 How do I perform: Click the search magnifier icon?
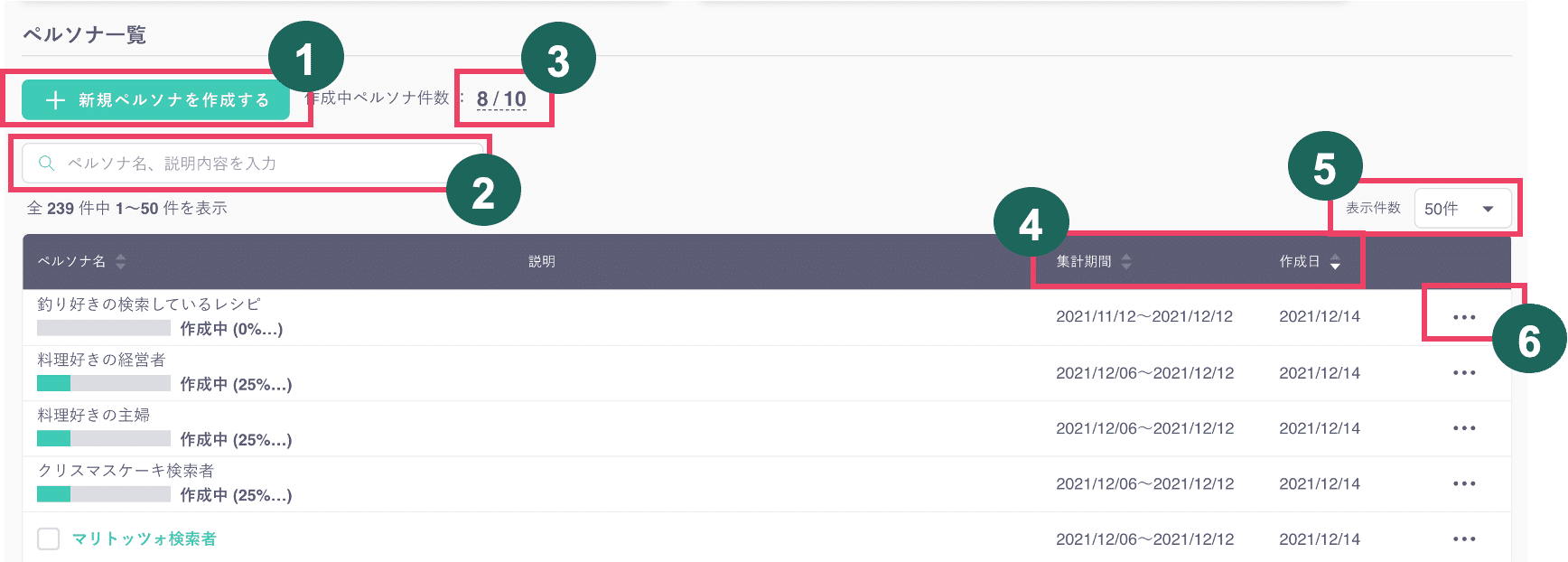pyautogui.click(x=46, y=164)
